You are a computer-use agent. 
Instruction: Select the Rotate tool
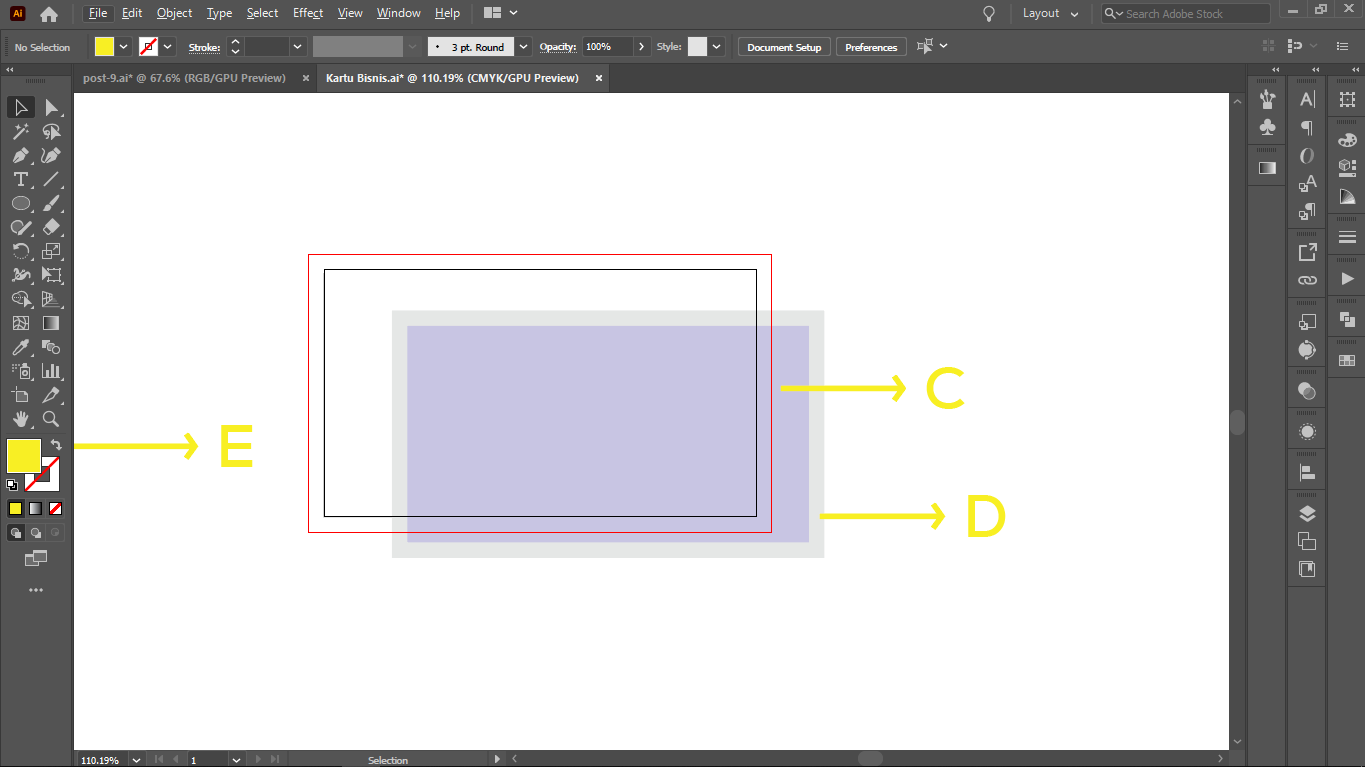21,251
